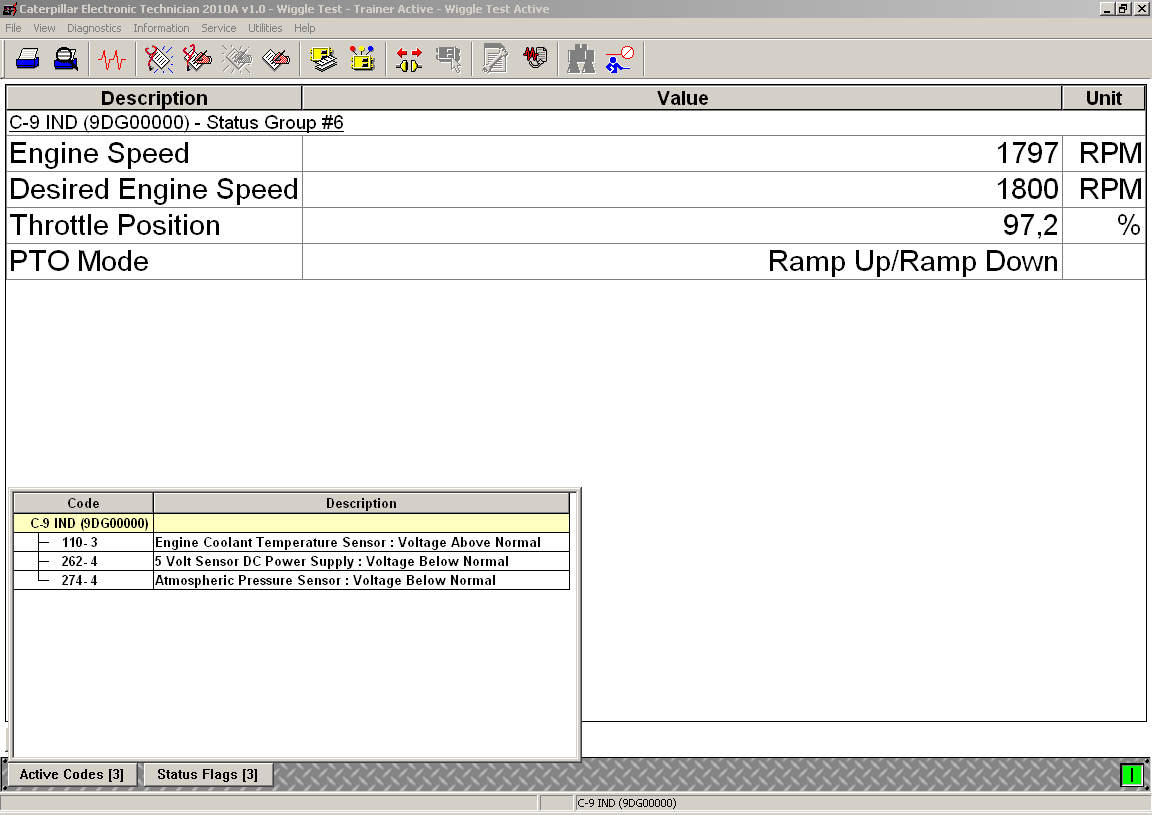Open the Status Tool waveform icon
This screenshot has width=1152, height=815.
coord(112,59)
